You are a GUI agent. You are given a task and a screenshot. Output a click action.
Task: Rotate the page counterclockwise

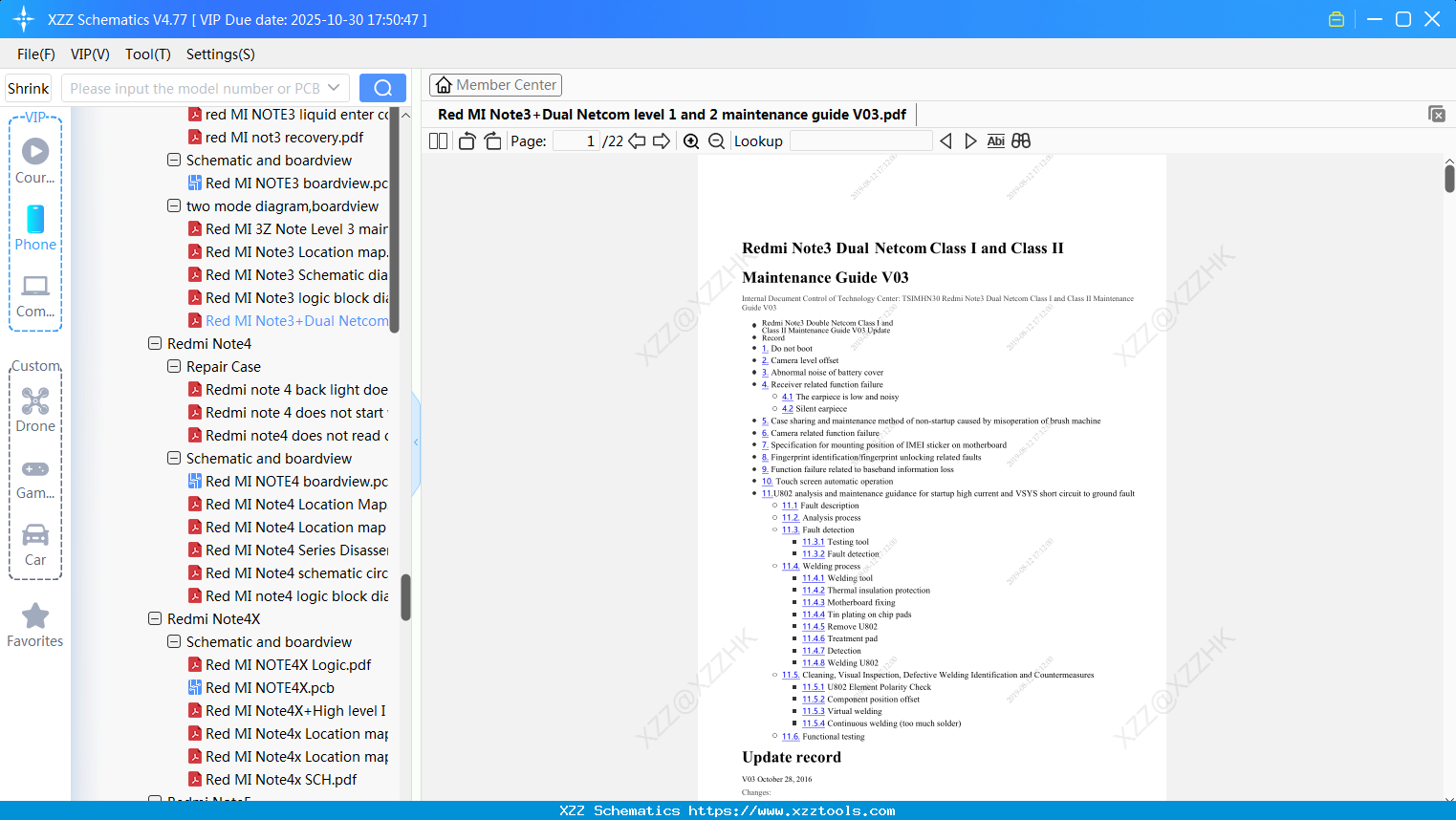click(x=467, y=141)
